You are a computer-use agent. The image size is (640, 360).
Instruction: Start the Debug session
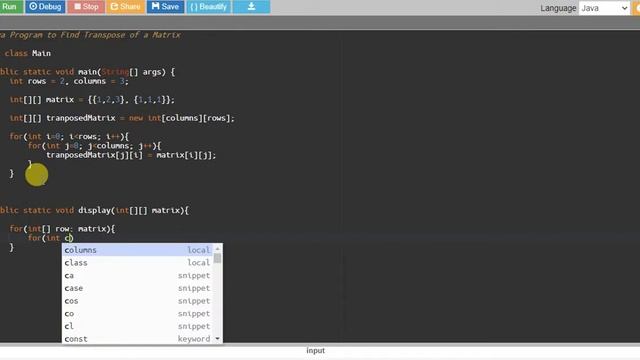click(45, 7)
